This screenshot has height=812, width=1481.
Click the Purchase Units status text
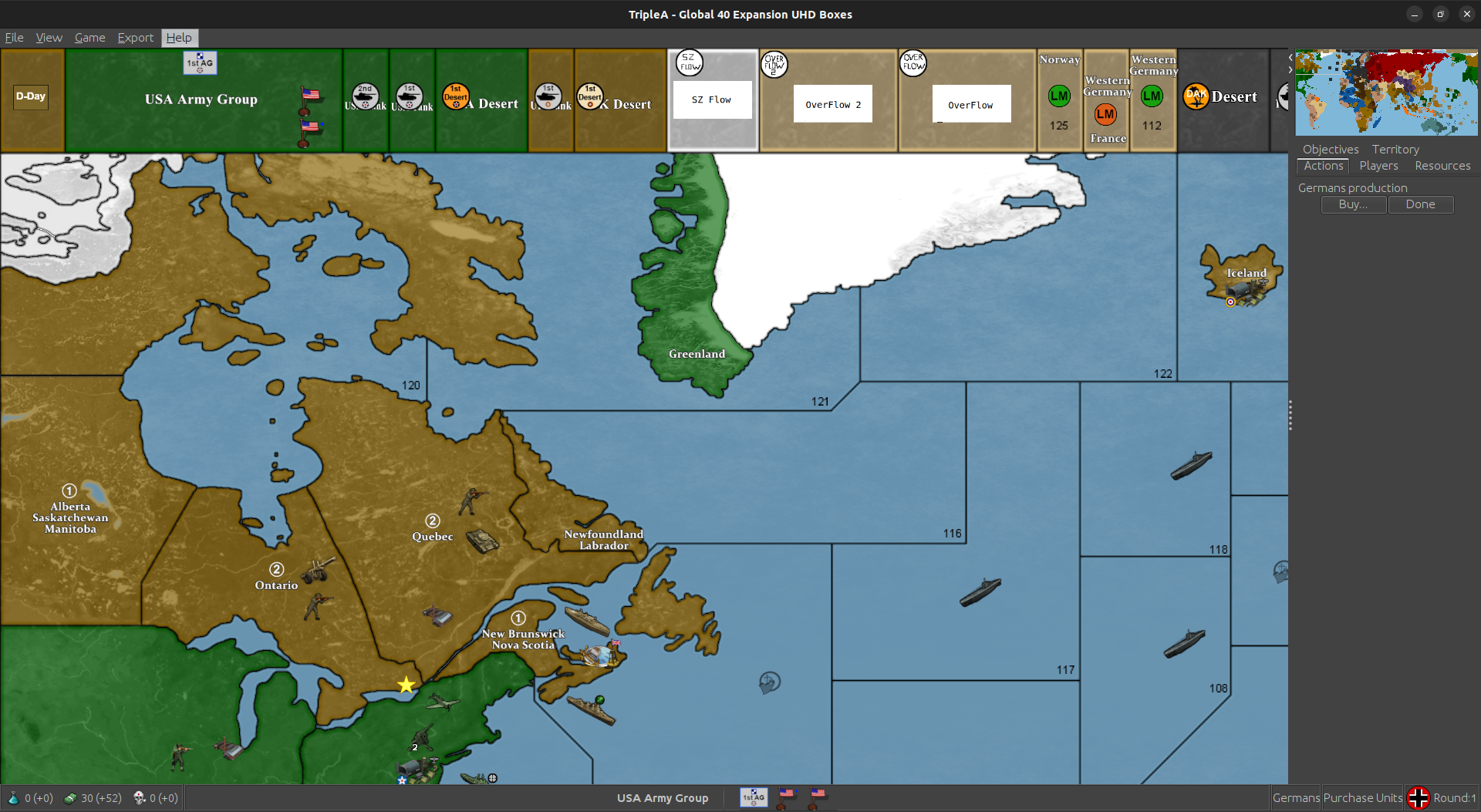click(1363, 798)
